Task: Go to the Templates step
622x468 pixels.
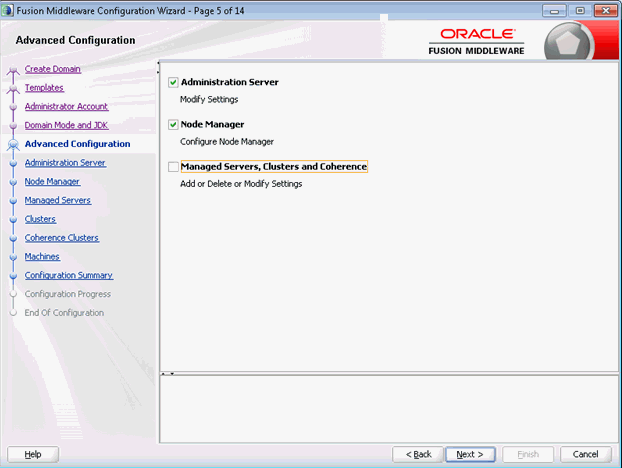Action: pos(44,88)
